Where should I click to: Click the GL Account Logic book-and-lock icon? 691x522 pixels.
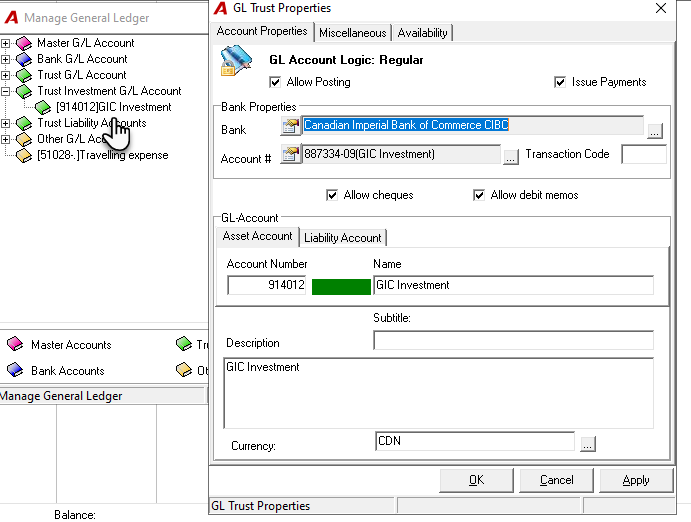click(x=236, y=60)
